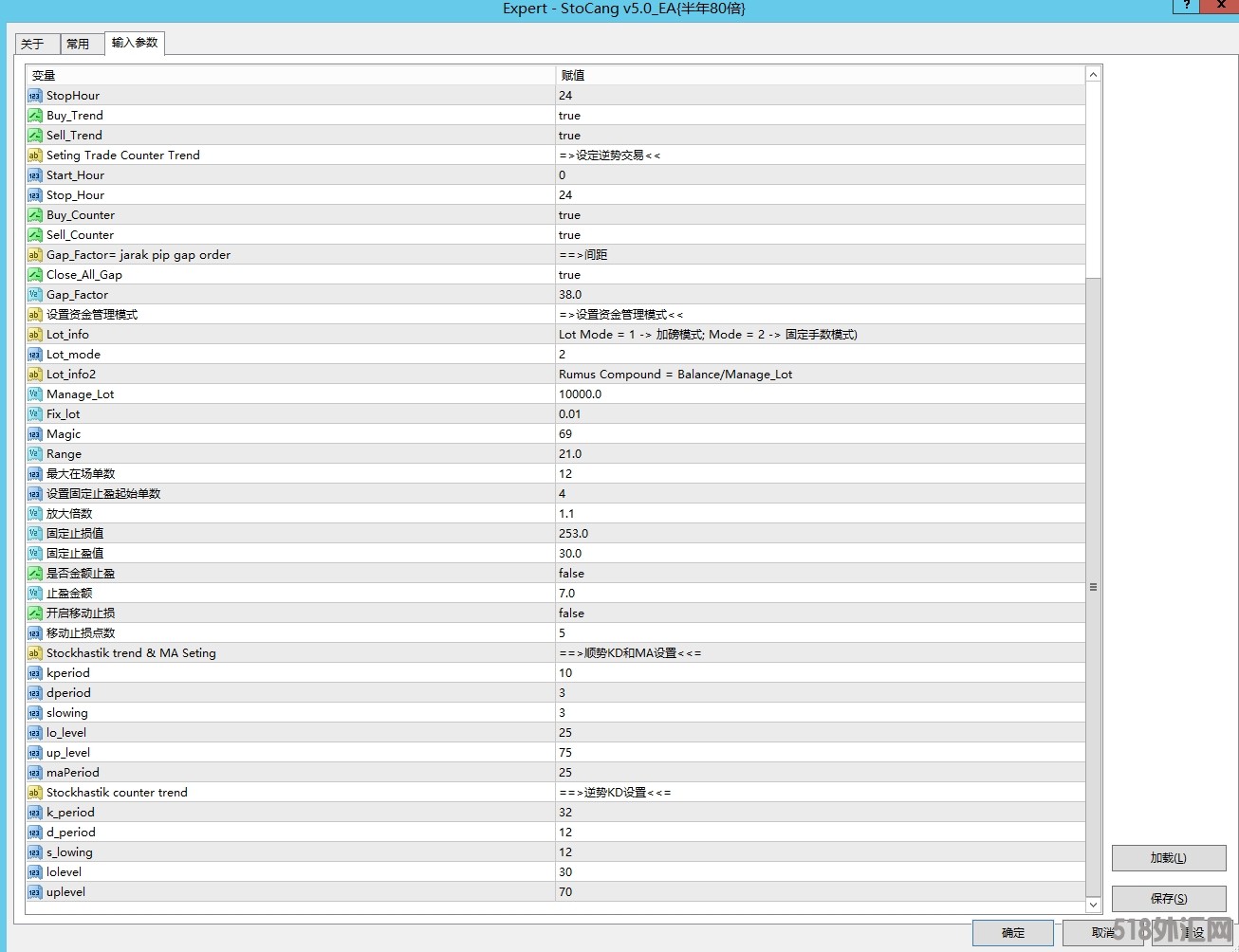Click the double-value icon beside Range
The width and height of the screenshot is (1239, 952).
[35, 454]
